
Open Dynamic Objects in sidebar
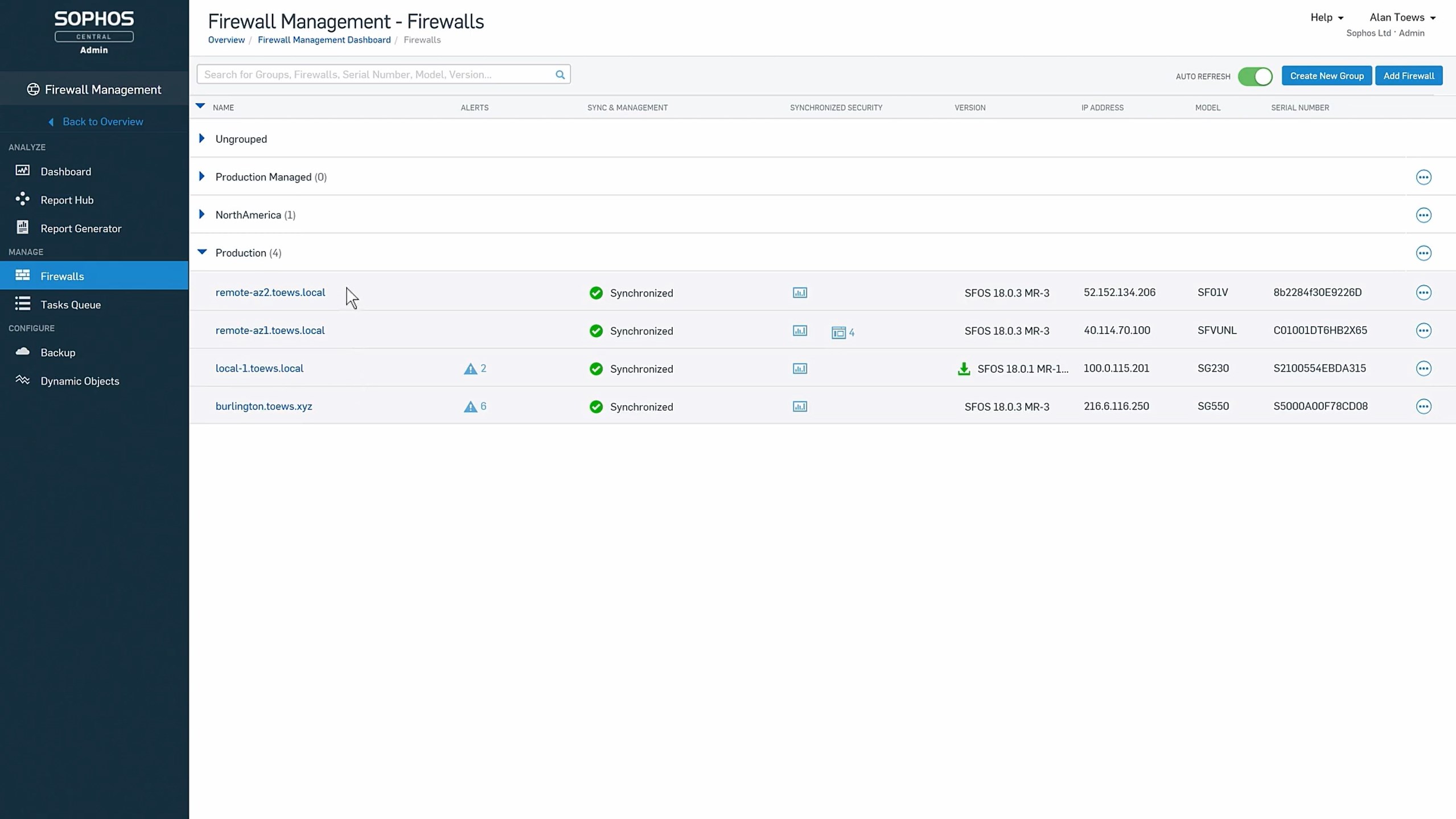80,381
